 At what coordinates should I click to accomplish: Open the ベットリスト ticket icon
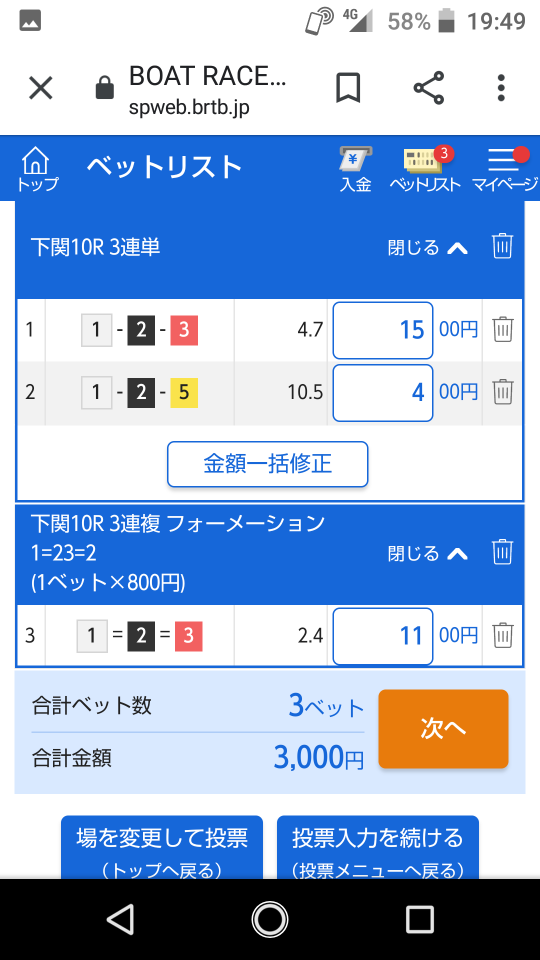[425, 170]
